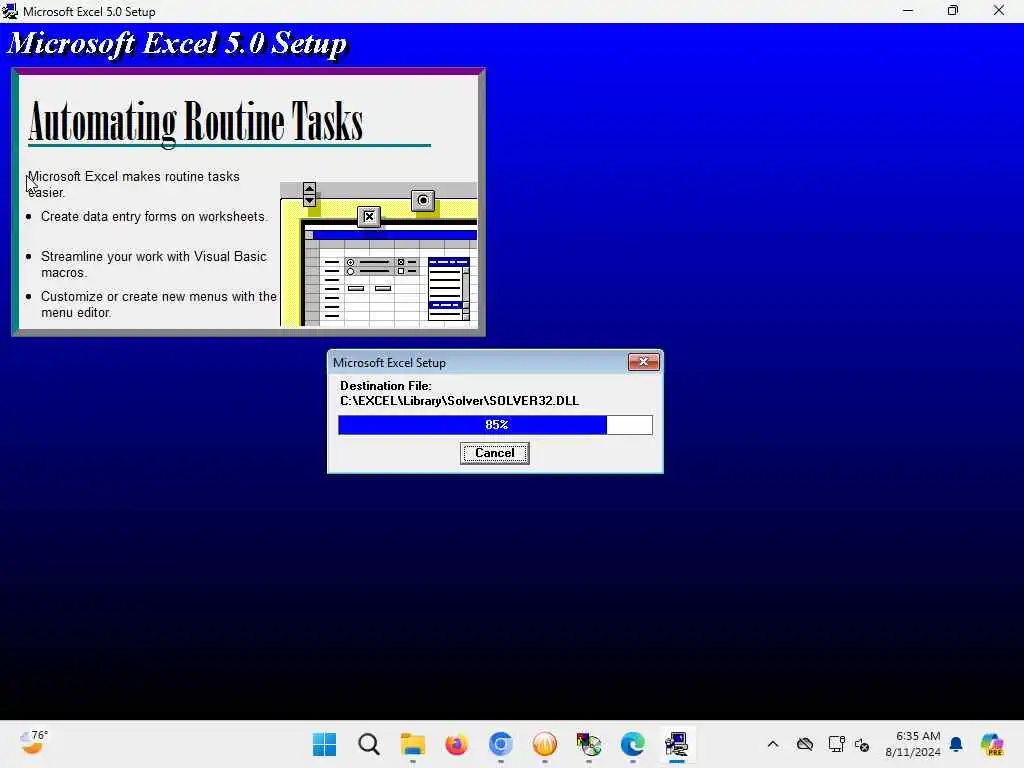The image size is (1024, 768).
Task: Click the 'Microsoft Excel 5.0 Setup' banner title
Action: pyautogui.click(x=177, y=44)
